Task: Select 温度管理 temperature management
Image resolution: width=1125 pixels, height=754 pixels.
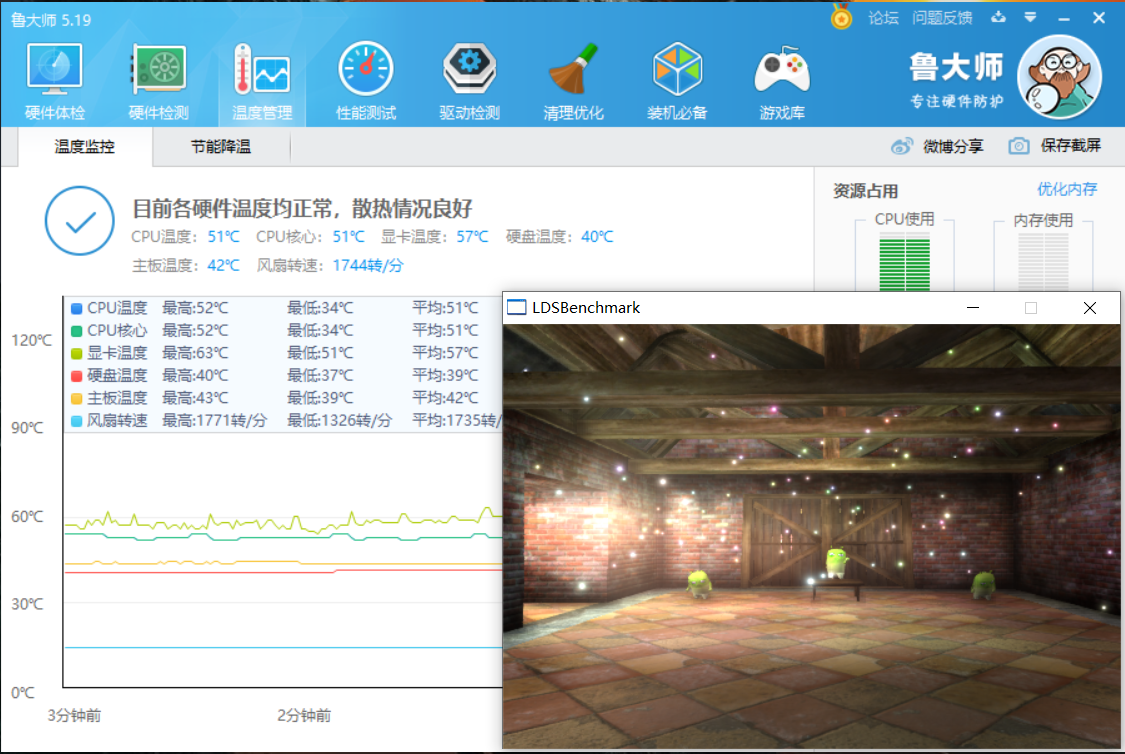Action: (x=262, y=81)
